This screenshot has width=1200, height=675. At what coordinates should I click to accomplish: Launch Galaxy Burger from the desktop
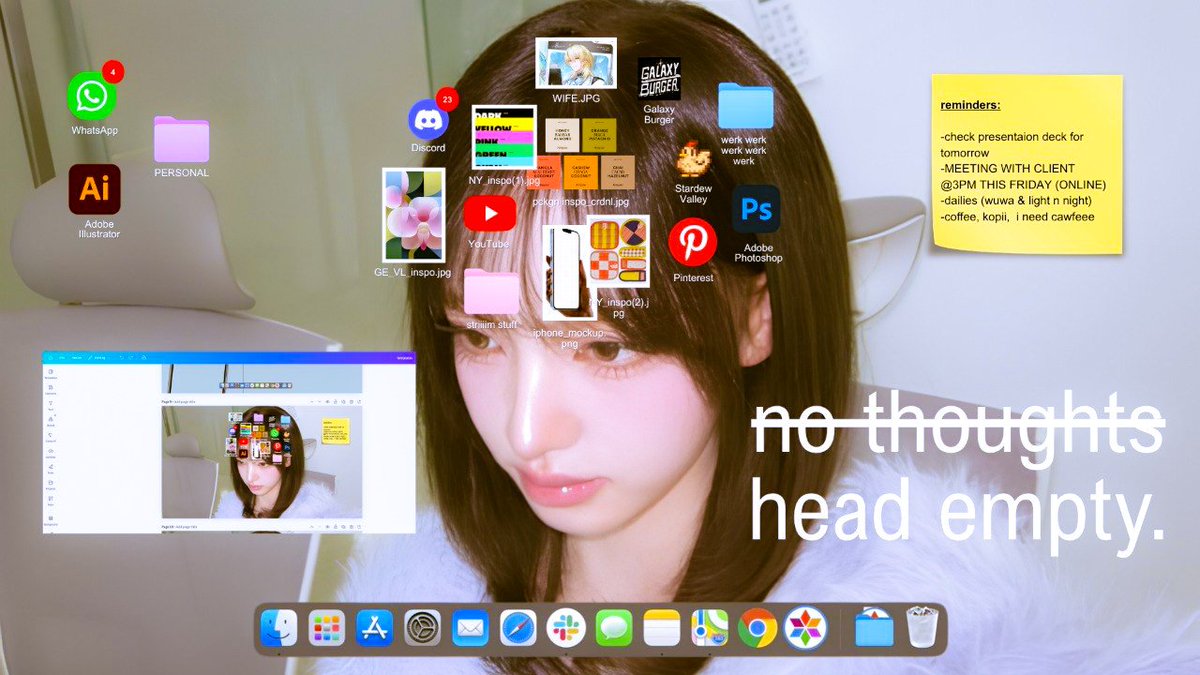(659, 79)
